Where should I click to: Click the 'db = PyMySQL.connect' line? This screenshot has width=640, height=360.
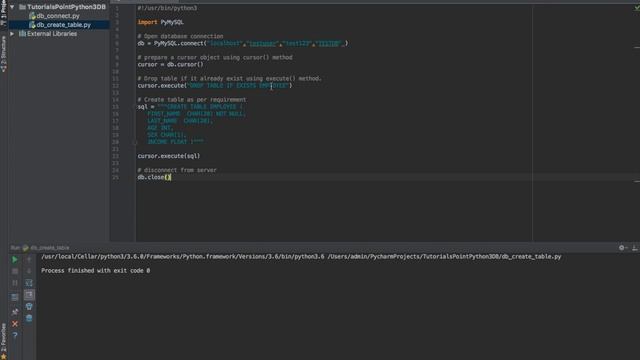pos(243,43)
